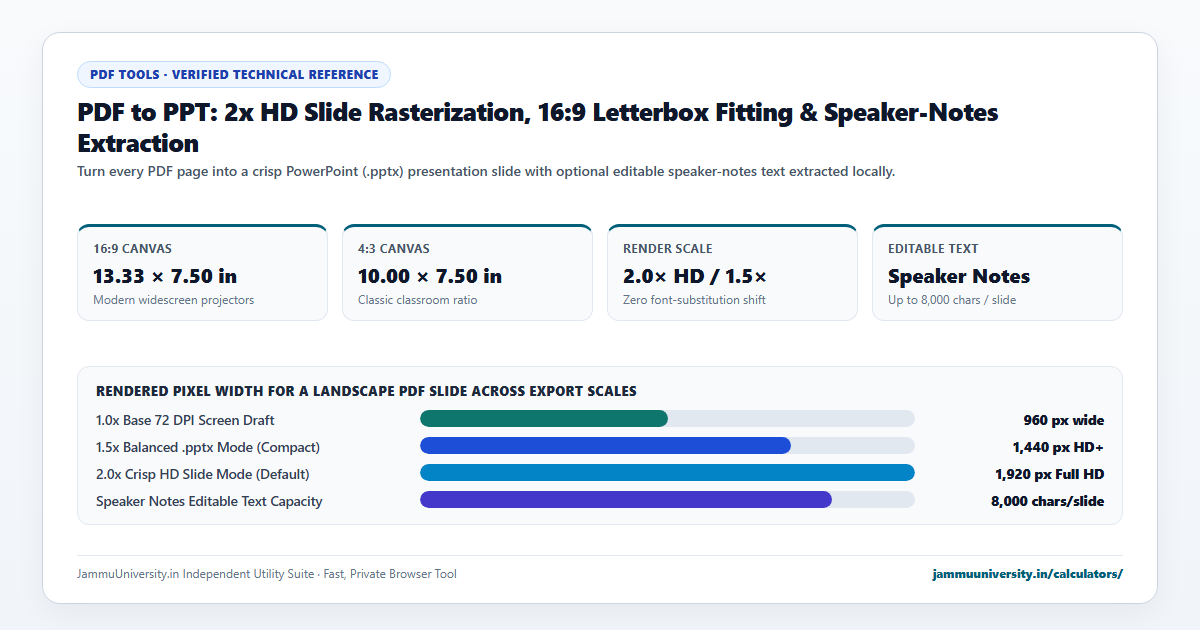Click the 'RENDER SCALE' card label
This screenshot has width=1200, height=630.
coord(668,249)
